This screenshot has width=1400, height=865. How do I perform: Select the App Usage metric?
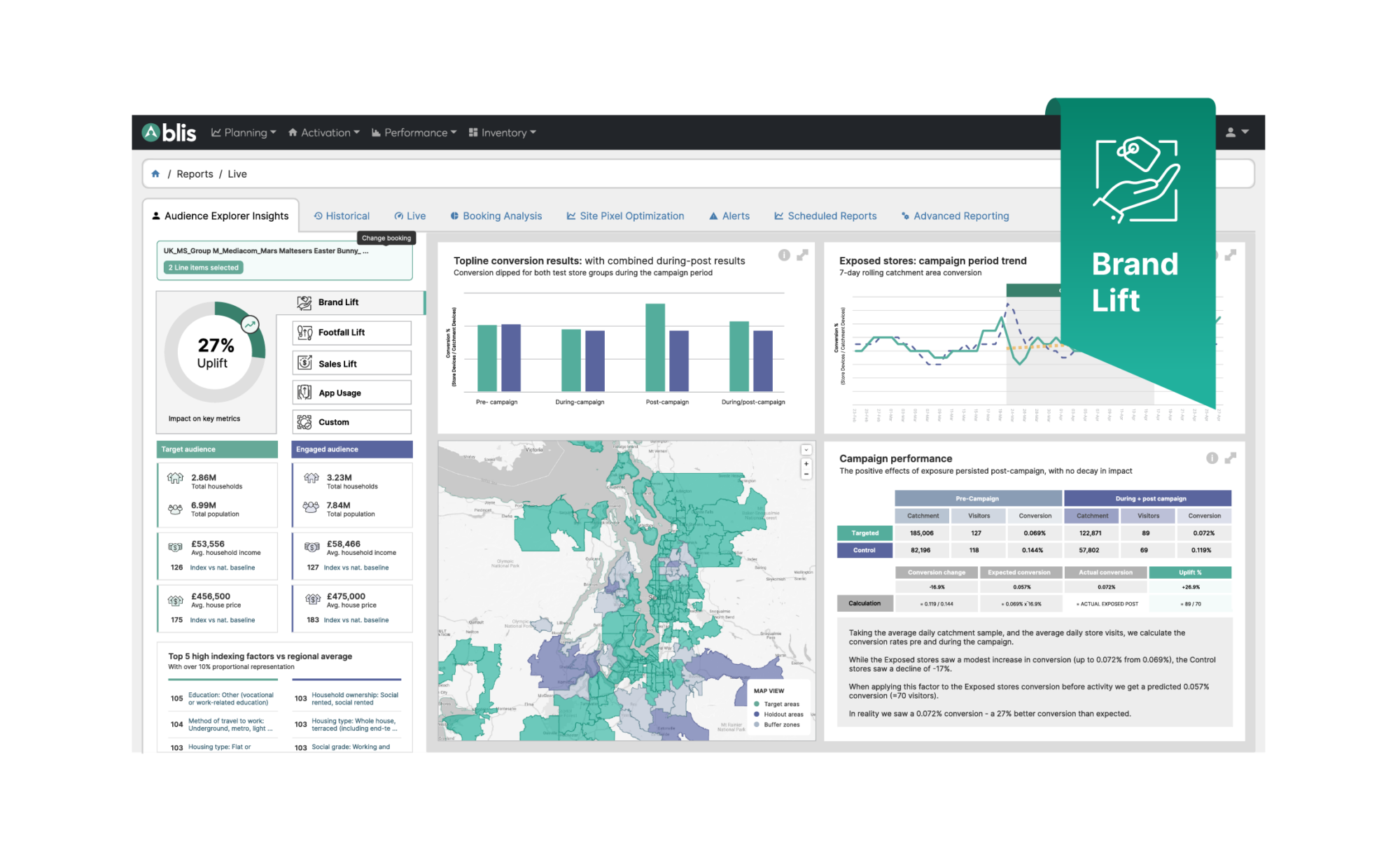(x=351, y=393)
